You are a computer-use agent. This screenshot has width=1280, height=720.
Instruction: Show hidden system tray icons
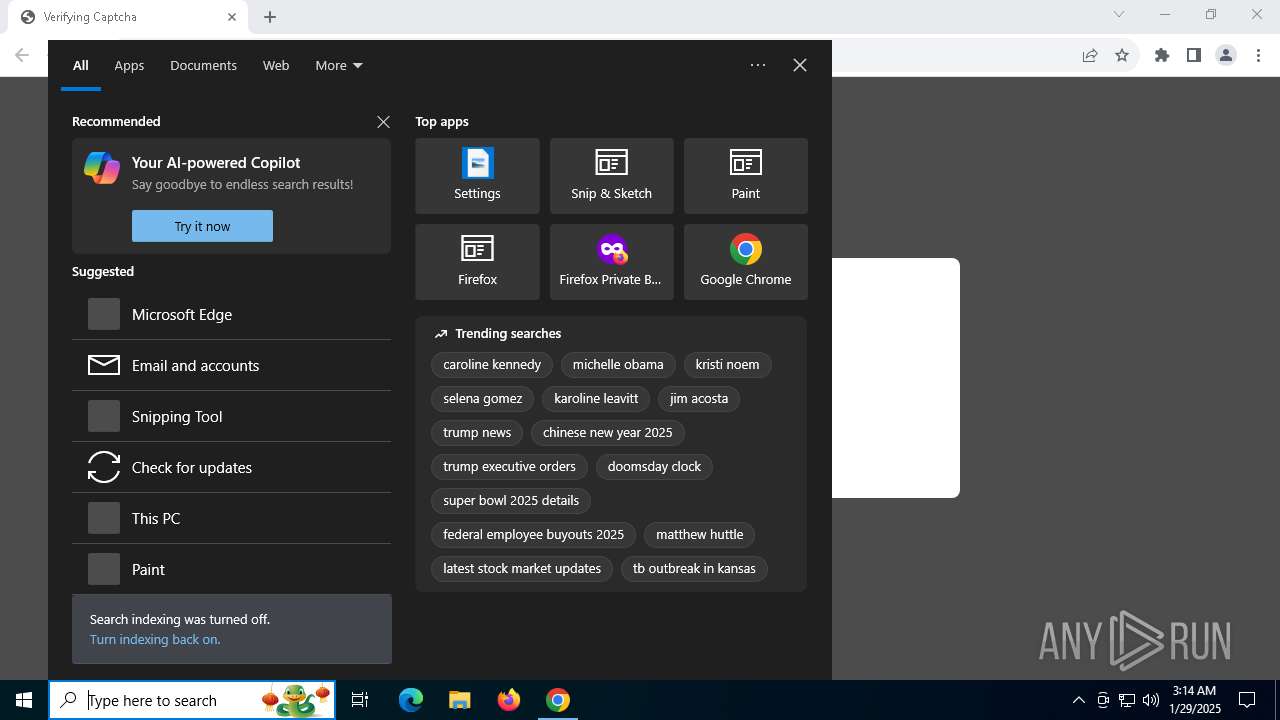1078,700
